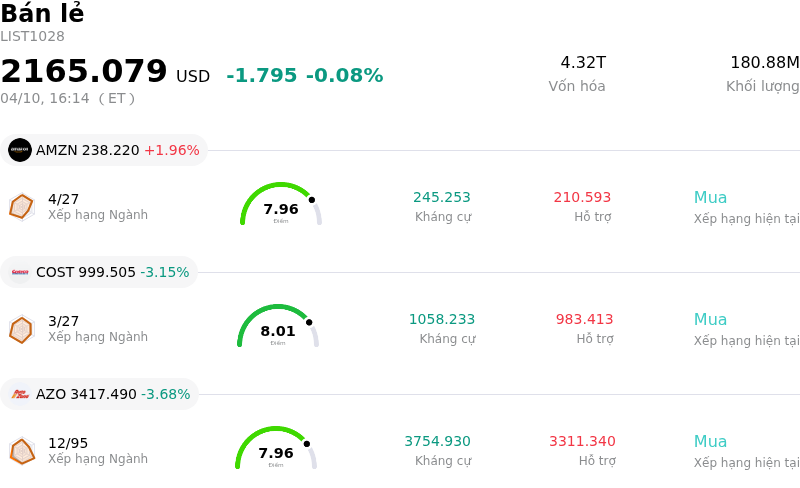Click the AMZN sector rank radar icon
The width and height of the screenshot is (800, 488).
[x=21, y=206]
